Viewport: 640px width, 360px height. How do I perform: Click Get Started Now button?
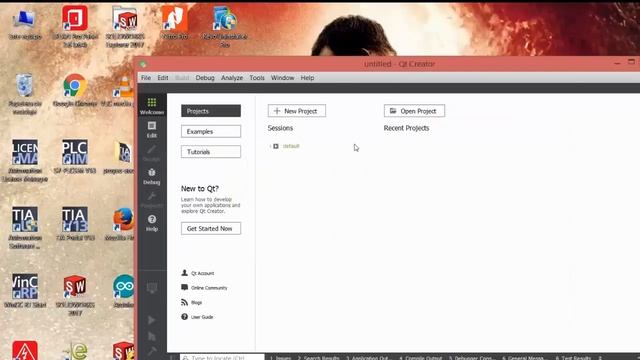(x=211, y=229)
